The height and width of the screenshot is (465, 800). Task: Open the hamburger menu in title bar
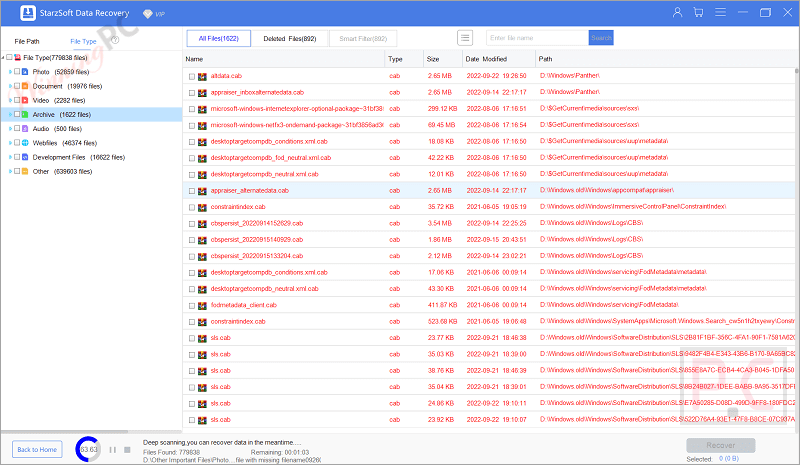720,12
